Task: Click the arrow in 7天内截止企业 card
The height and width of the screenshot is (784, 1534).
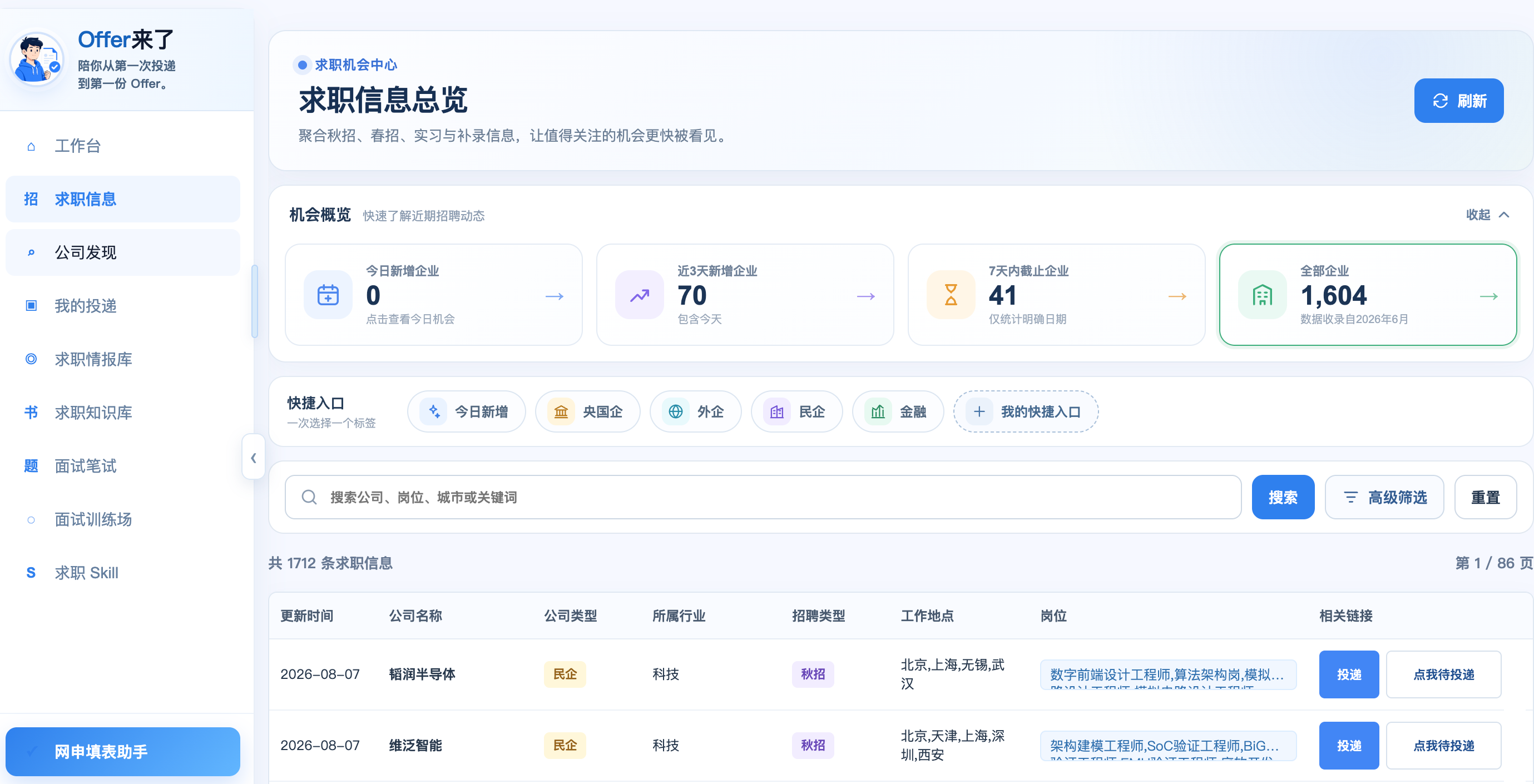Action: (1177, 296)
